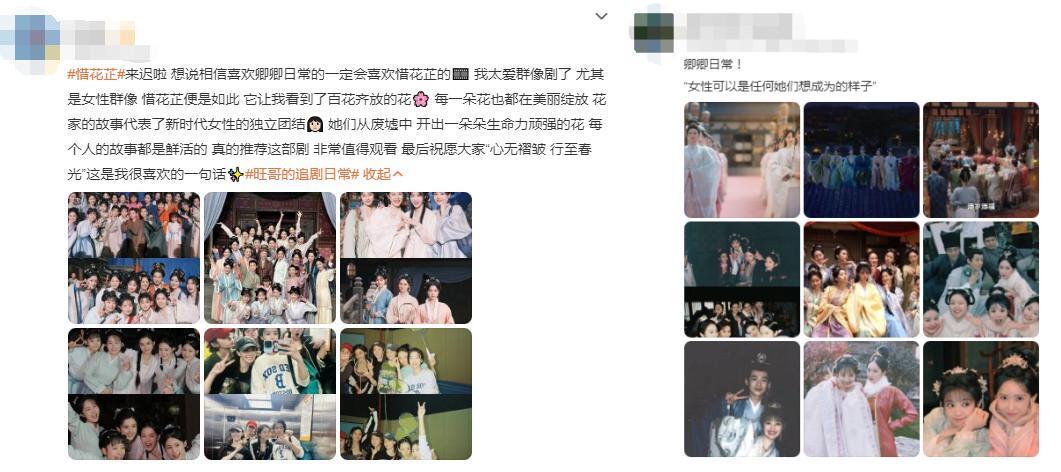Viewport: 1061px width, 472px height.
Task: Open the pale-robed women image in the right post
Action: tap(742, 160)
